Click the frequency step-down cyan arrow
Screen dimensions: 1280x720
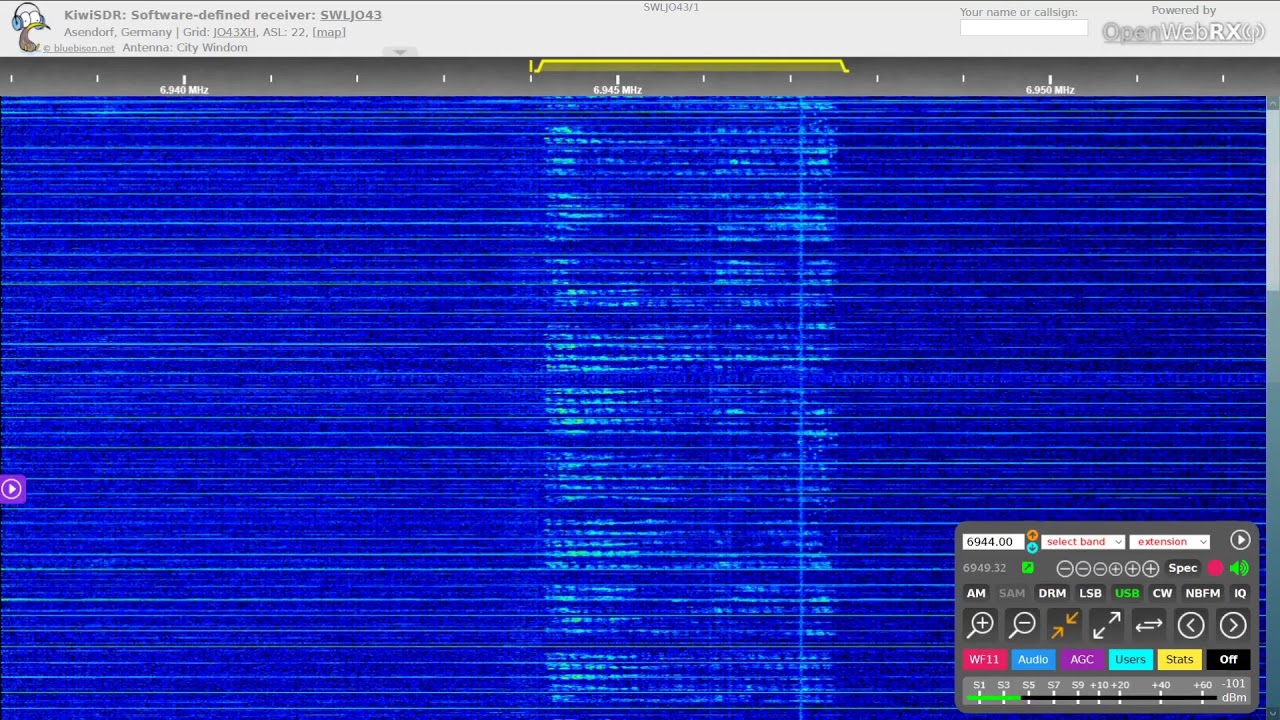pyautogui.click(x=1032, y=548)
